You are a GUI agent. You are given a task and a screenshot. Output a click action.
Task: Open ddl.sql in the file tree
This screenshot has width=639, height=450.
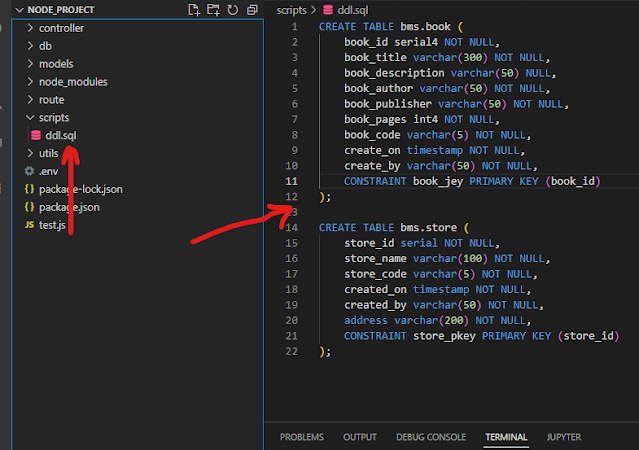point(61,135)
